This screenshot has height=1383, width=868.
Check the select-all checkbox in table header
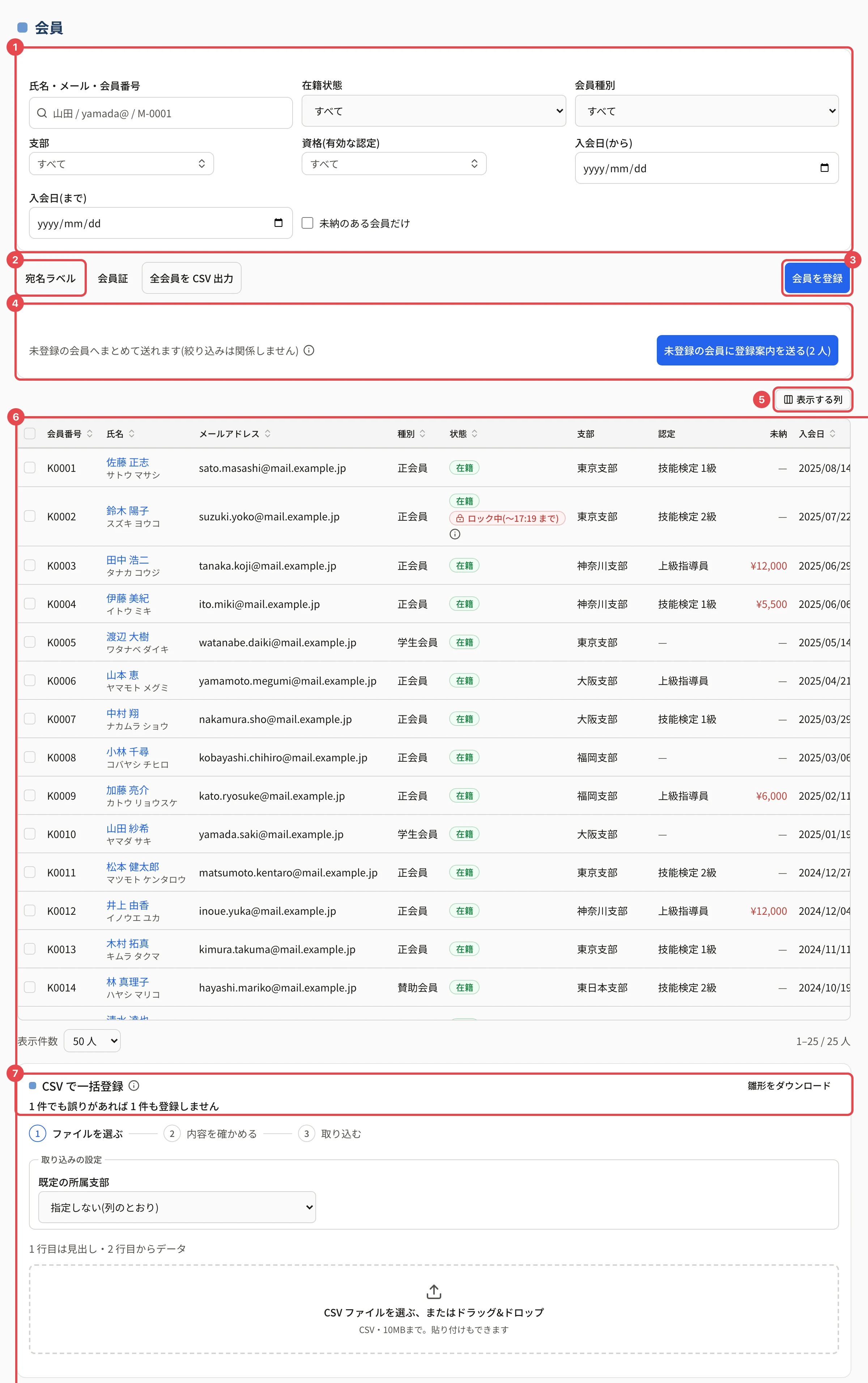click(30, 433)
